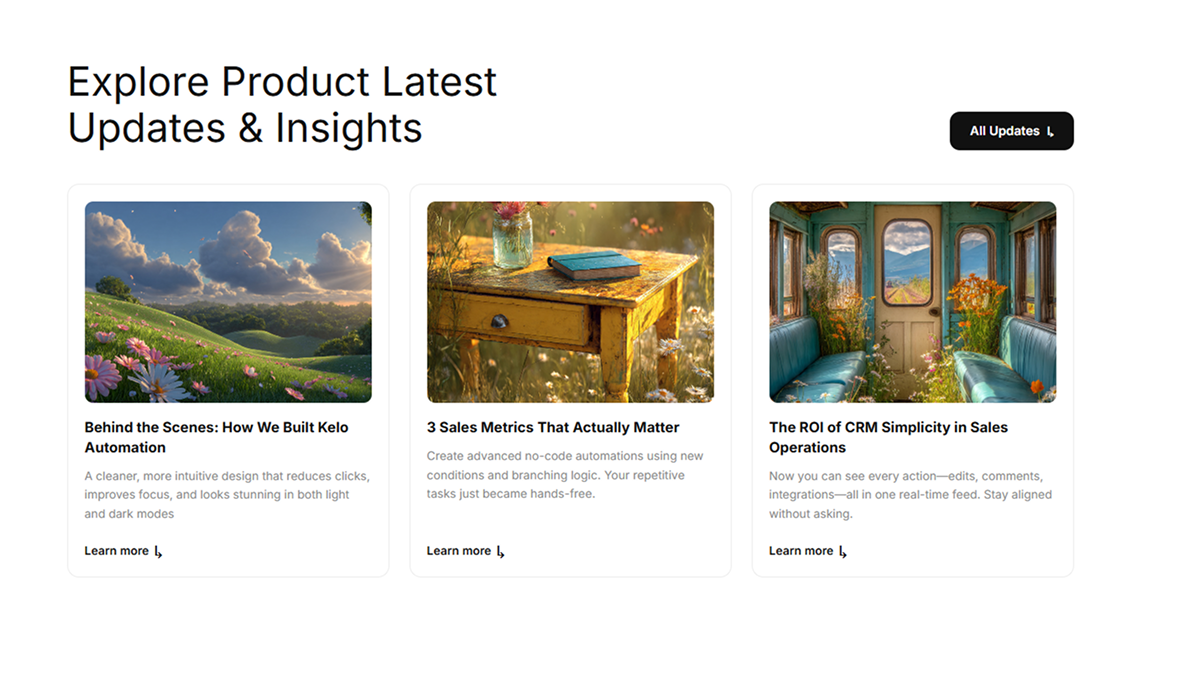Open 'The ROI of CRM Simplicity' title
The width and height of the screenshot is (1200, 675).
click(888, 437)
